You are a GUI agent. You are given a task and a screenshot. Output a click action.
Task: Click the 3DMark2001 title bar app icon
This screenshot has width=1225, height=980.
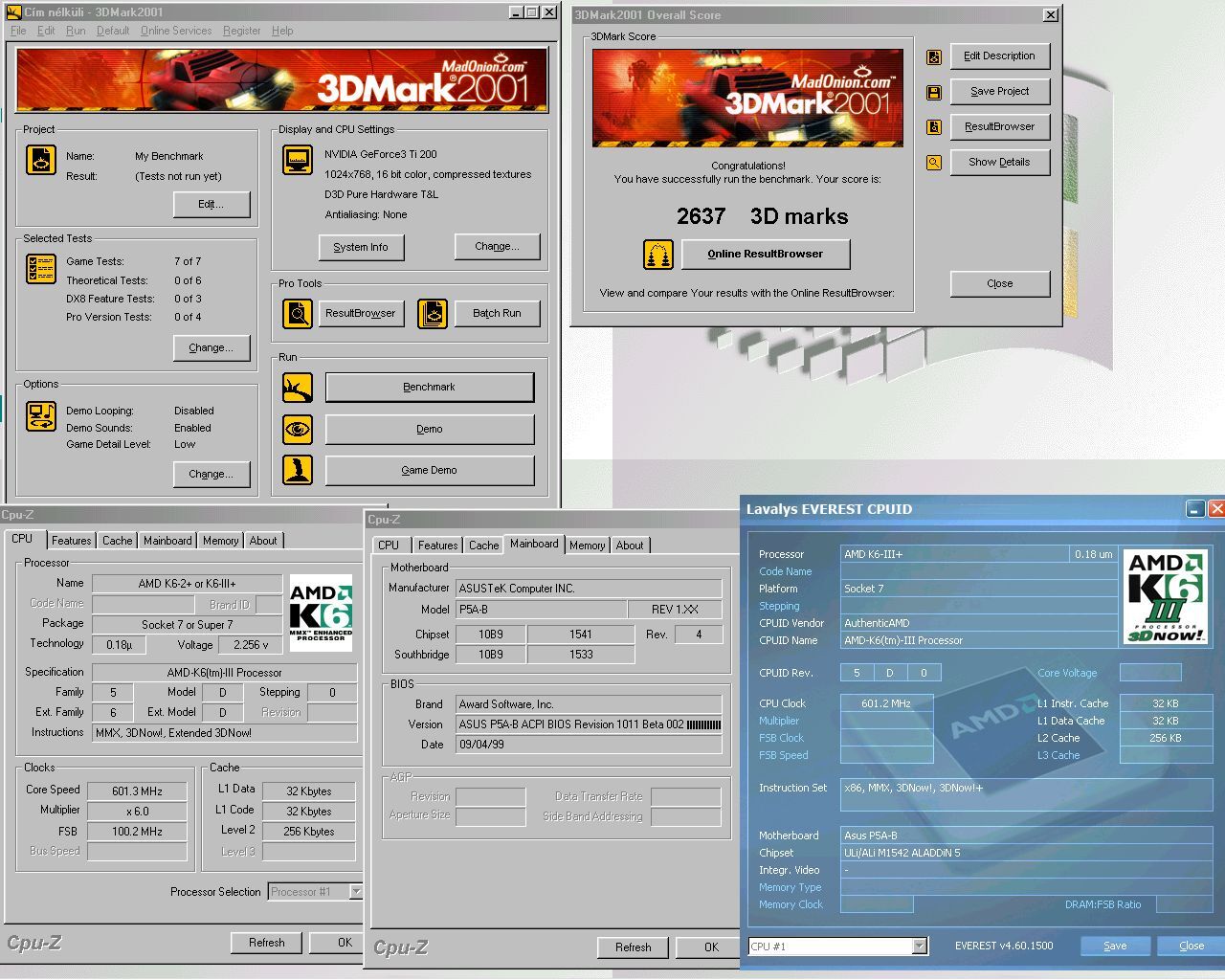[13, 11]
